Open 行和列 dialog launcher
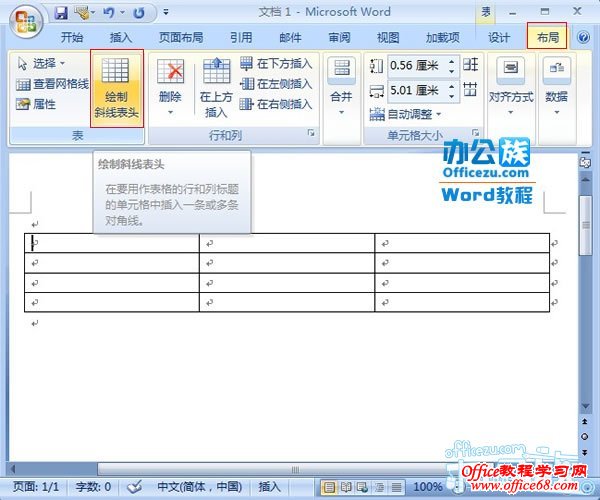The width and height of the screenshot is (600, 500). (x=311, y=133)
